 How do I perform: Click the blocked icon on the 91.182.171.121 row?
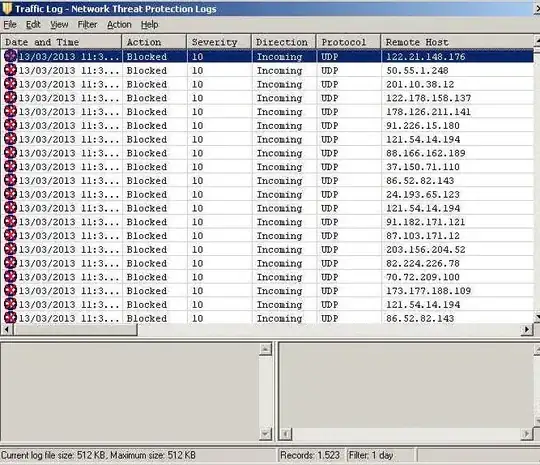(10, 221)
